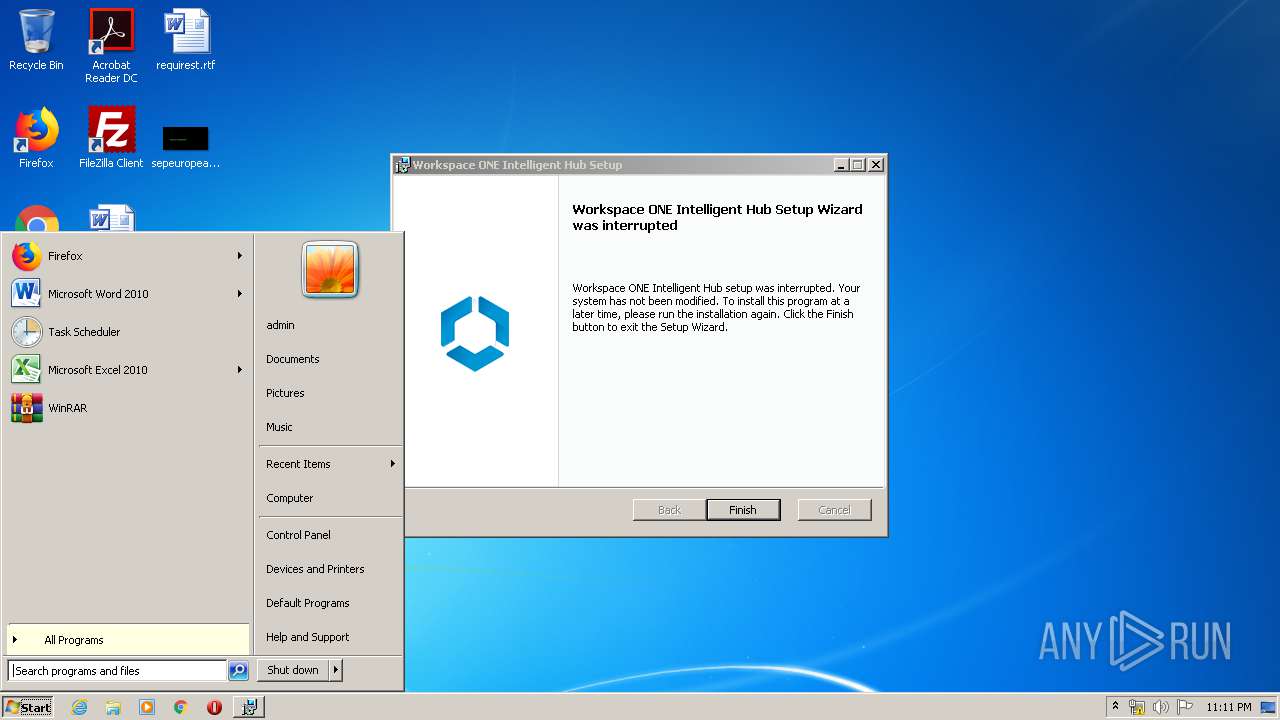
Task: Click the Workspace ONE hexagon logo
Action: [x=475, y=333]
